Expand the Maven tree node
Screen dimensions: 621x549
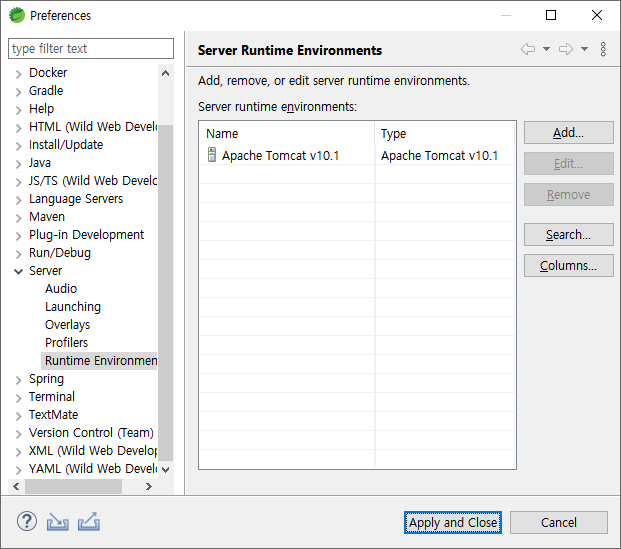(18, 218)
